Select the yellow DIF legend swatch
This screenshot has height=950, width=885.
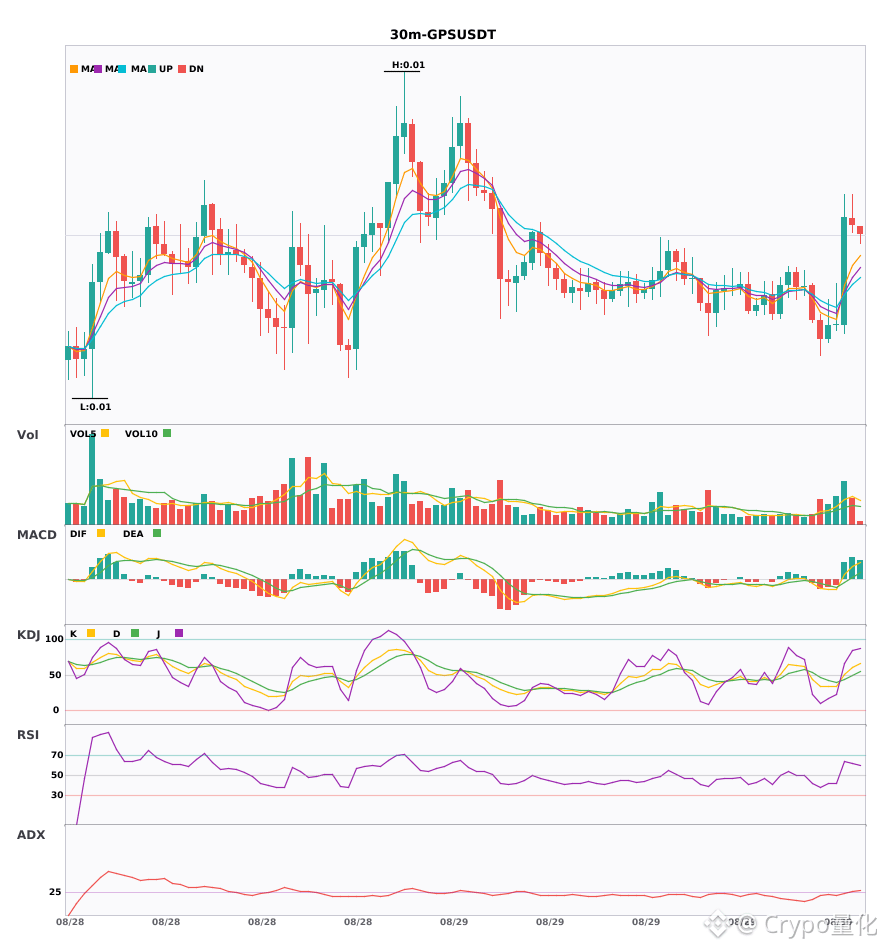[x=101, y=533]
